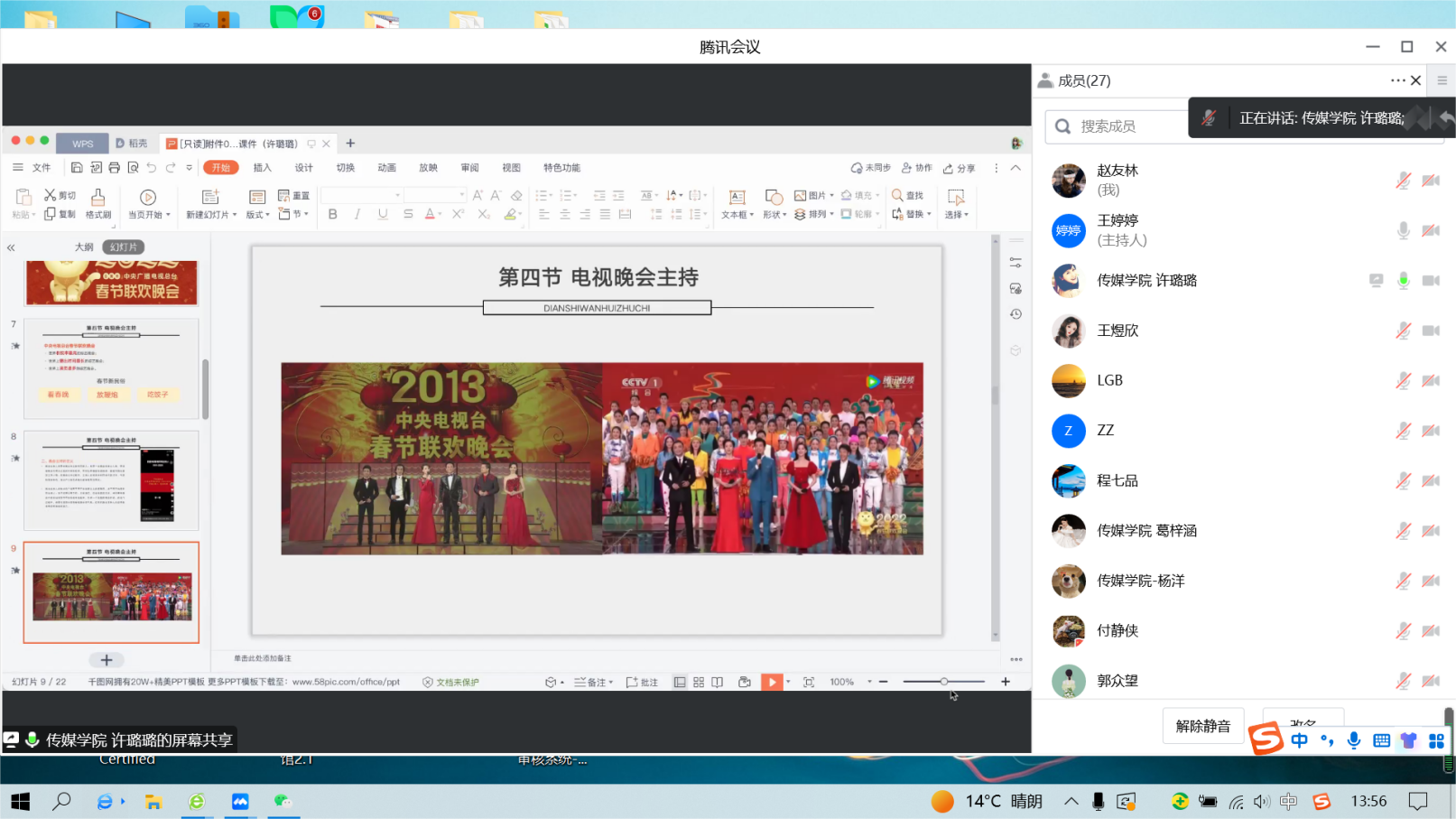Switch to slide sorter view icon

click(699, 683)
